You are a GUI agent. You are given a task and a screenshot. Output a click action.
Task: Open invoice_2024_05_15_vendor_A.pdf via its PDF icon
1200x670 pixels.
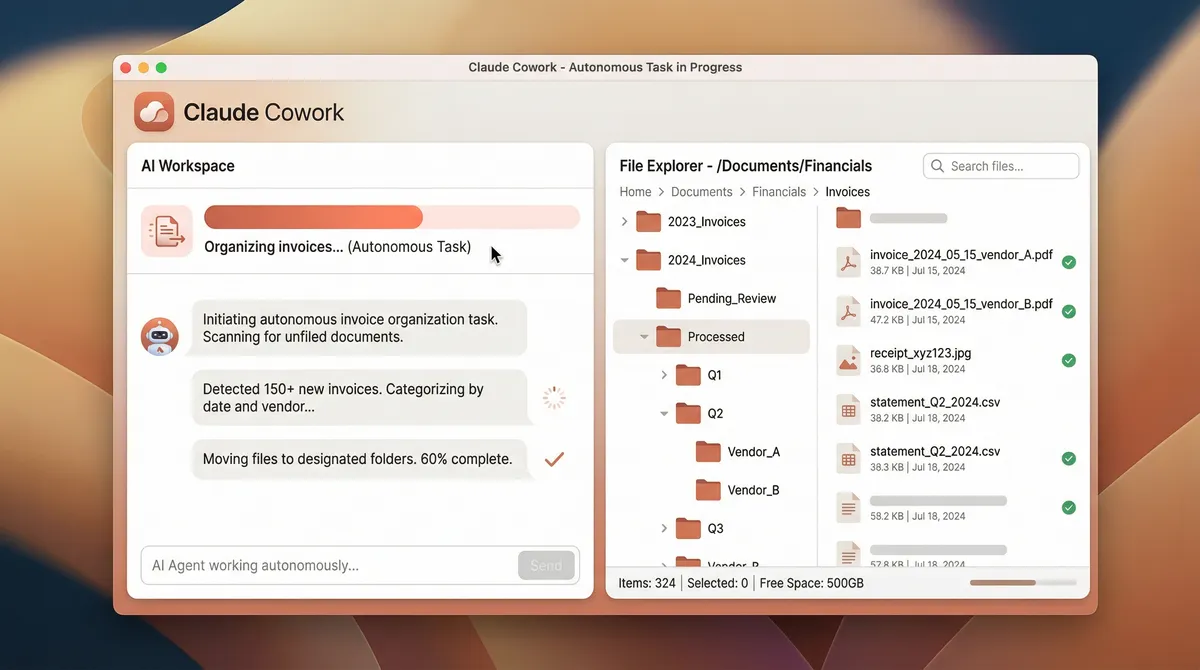click(x=847, y=261)
